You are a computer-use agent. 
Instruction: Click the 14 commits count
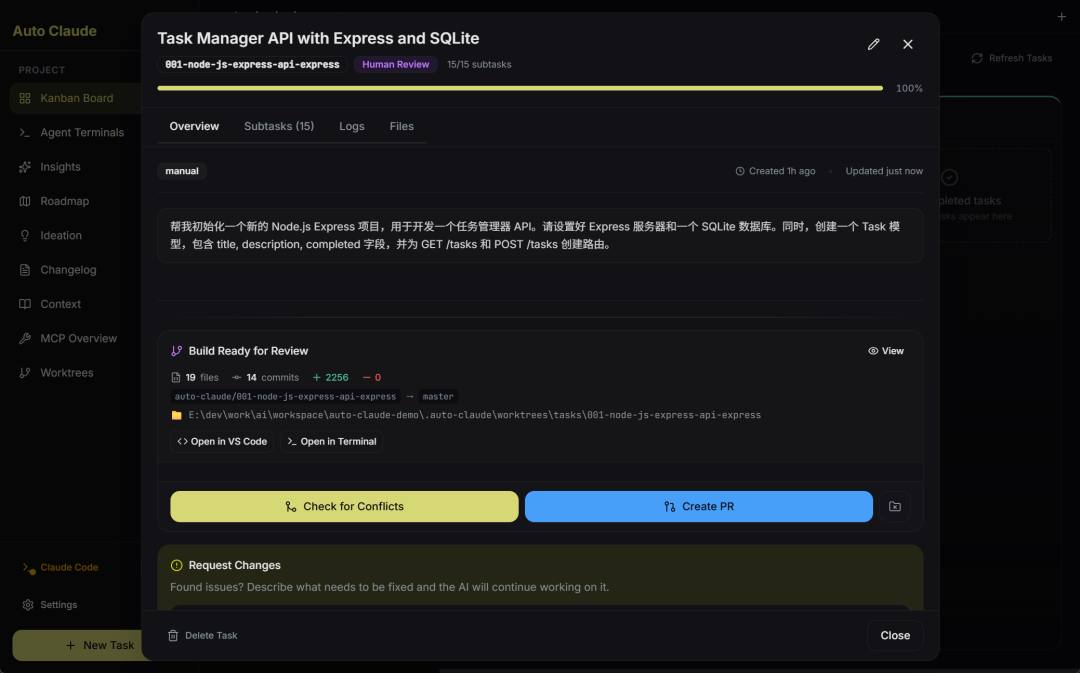click(265, 377)
